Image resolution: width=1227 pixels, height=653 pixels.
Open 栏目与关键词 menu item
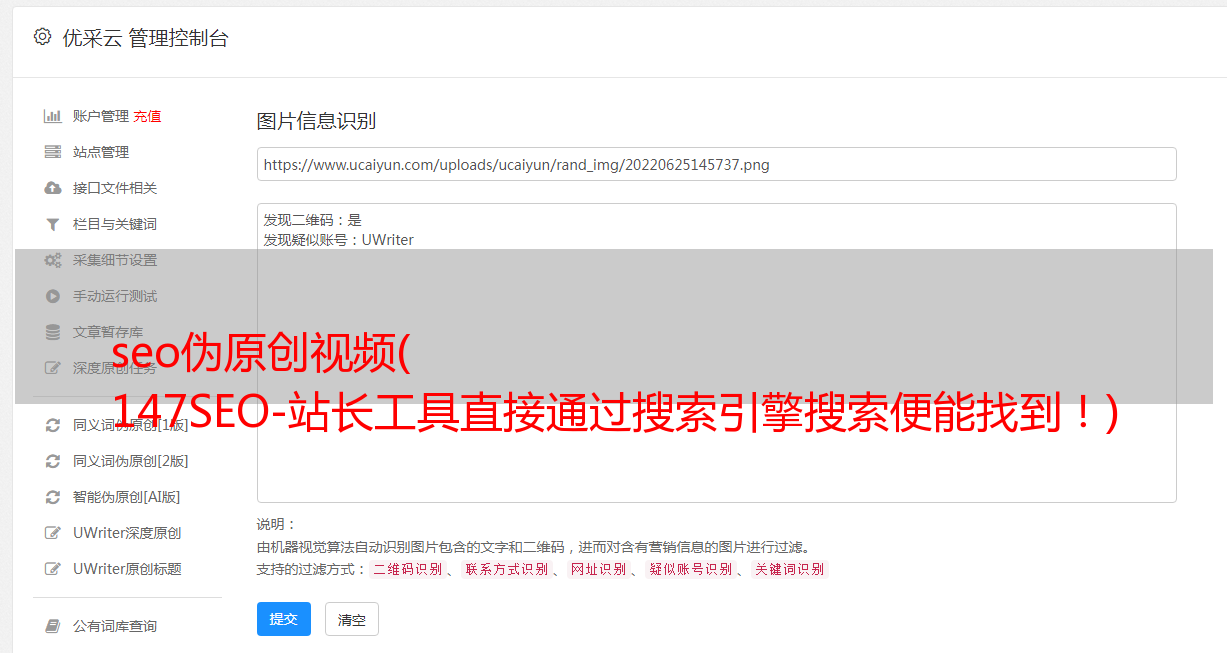point(115,224)
